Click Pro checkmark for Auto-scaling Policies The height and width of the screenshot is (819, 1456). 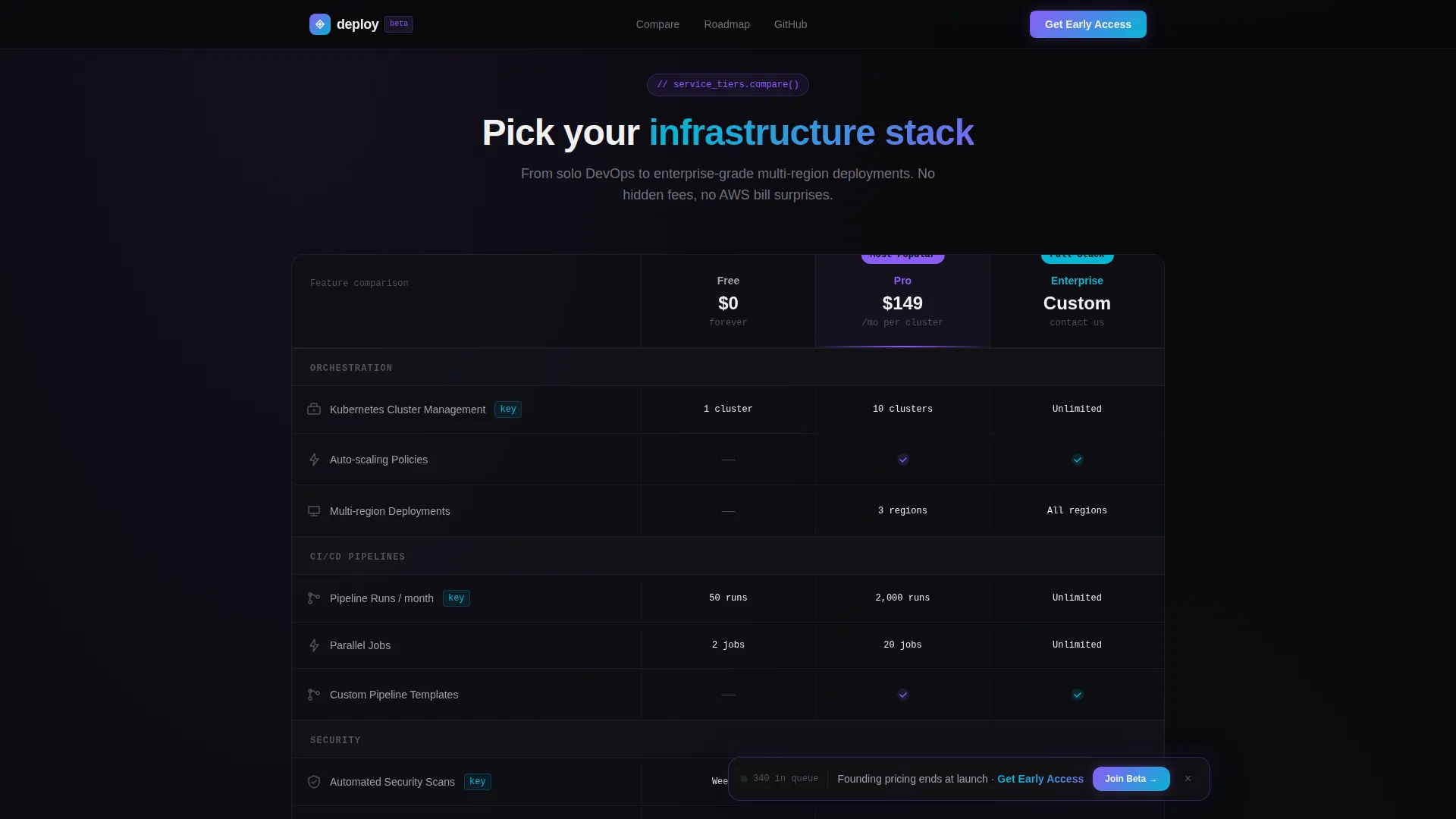(x=902, y=460)
